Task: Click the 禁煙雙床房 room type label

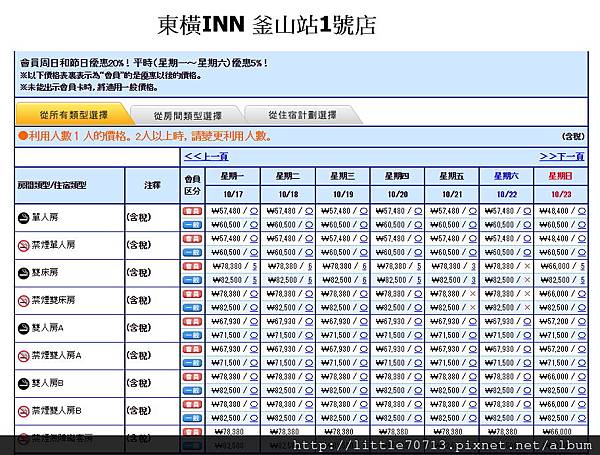Action: point(53,300)
